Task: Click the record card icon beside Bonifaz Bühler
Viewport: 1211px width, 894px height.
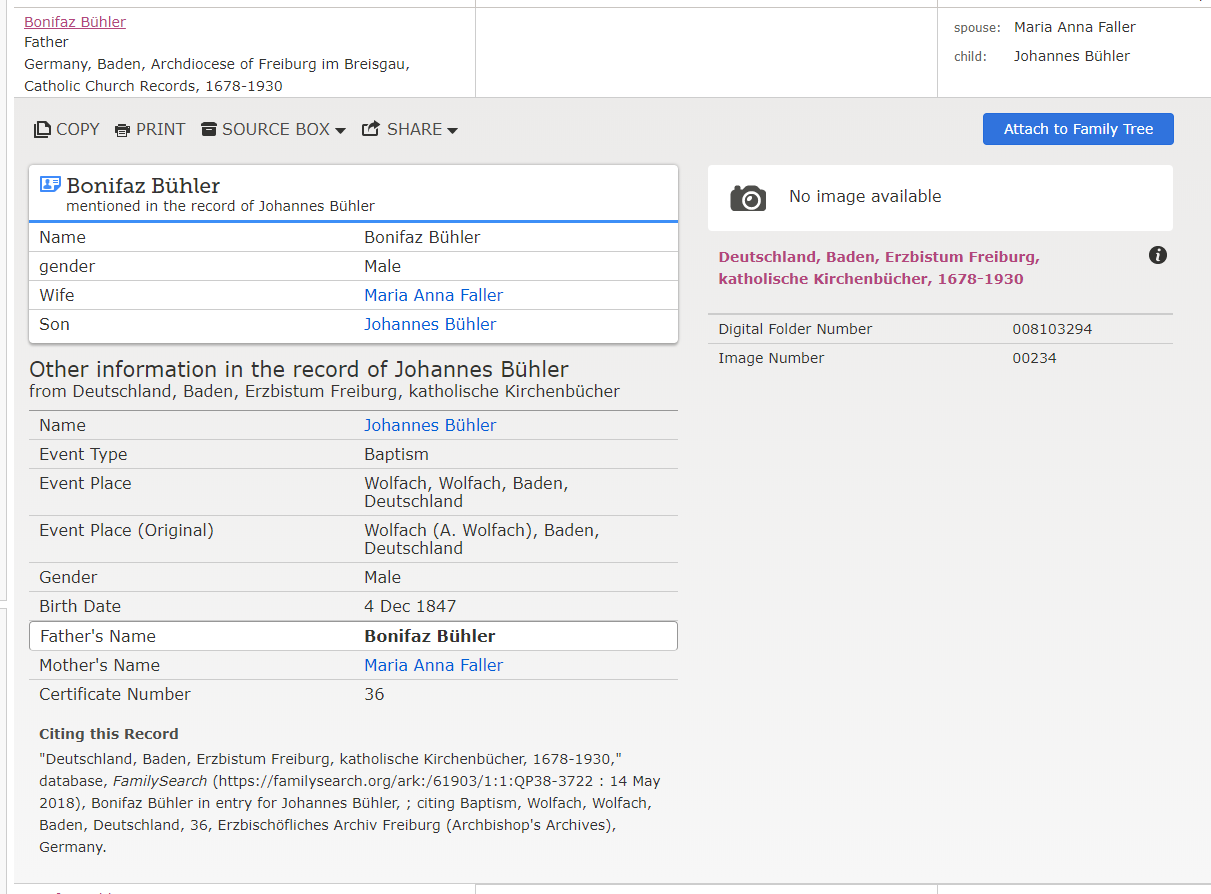Action: 50,184
